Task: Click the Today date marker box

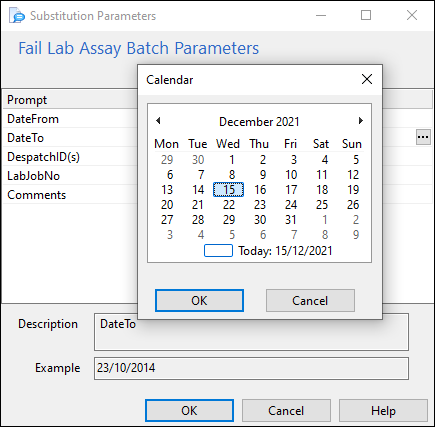Action: click(x=218, y=251)
